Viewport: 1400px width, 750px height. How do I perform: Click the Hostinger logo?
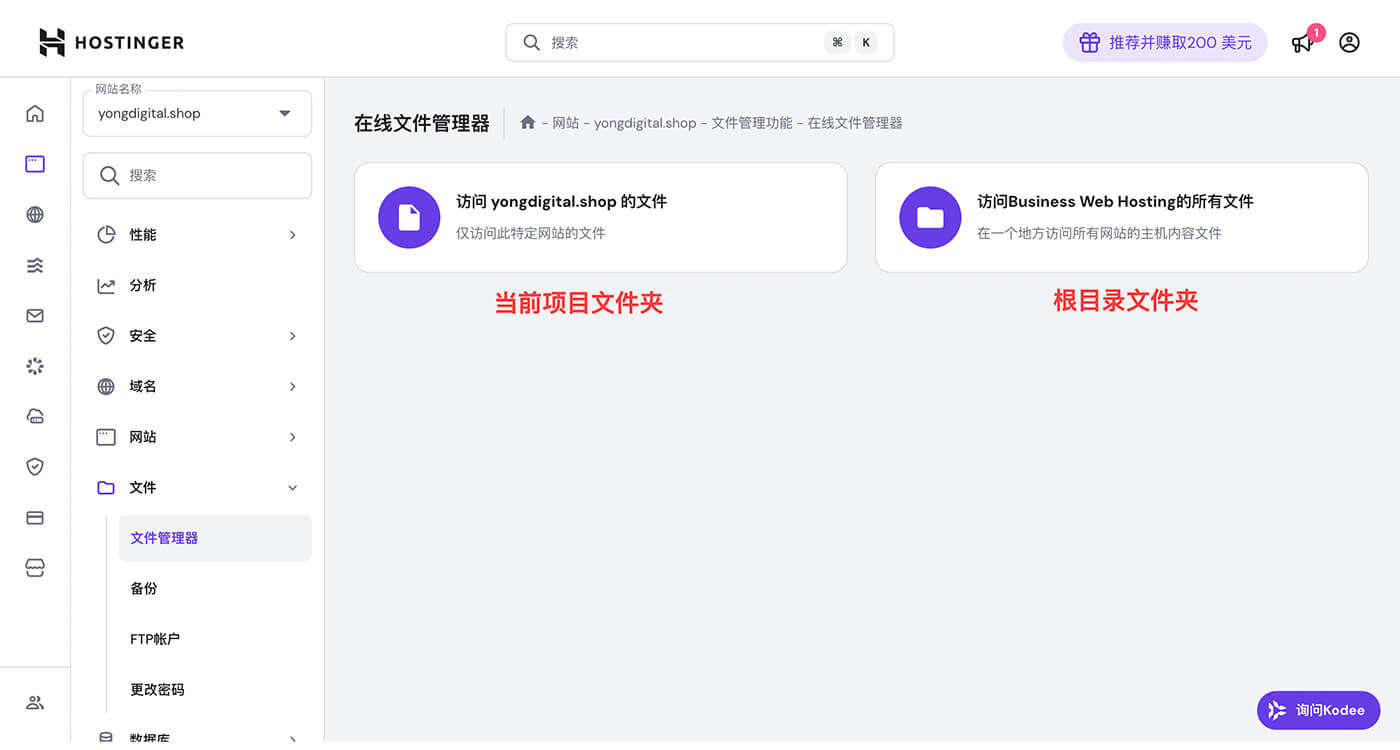click(x=111, y=42)
